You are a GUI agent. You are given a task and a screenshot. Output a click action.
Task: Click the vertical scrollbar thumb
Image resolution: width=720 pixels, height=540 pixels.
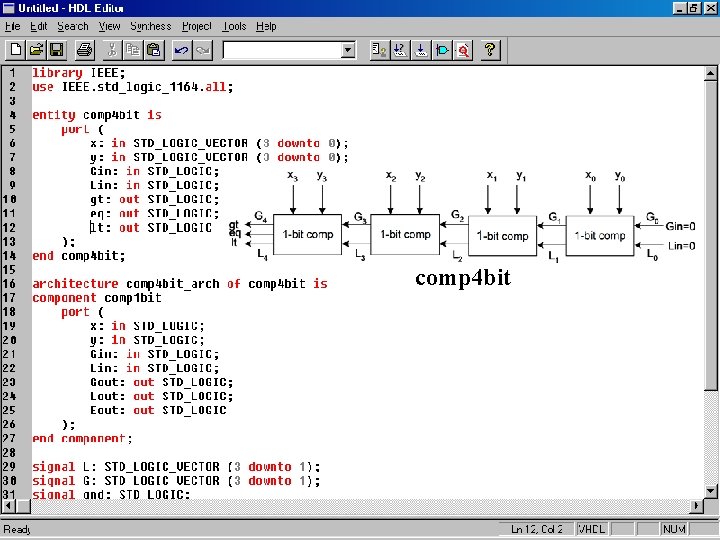point(710,235)
